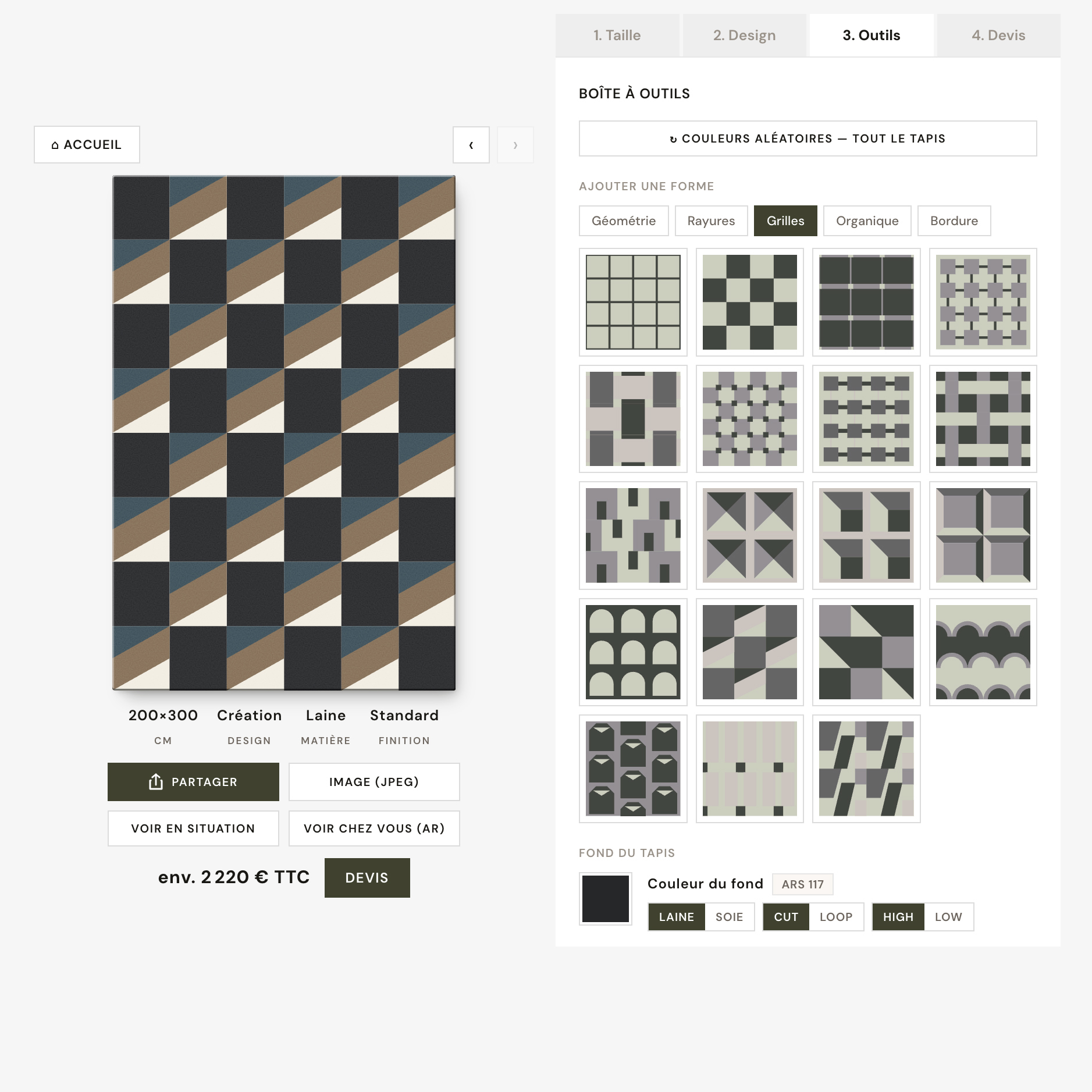Screen dimensions: 1092x1092
Task: Select the arched windows pattern thumbnail
Action: pyautogui.click(x=633, y=652)
